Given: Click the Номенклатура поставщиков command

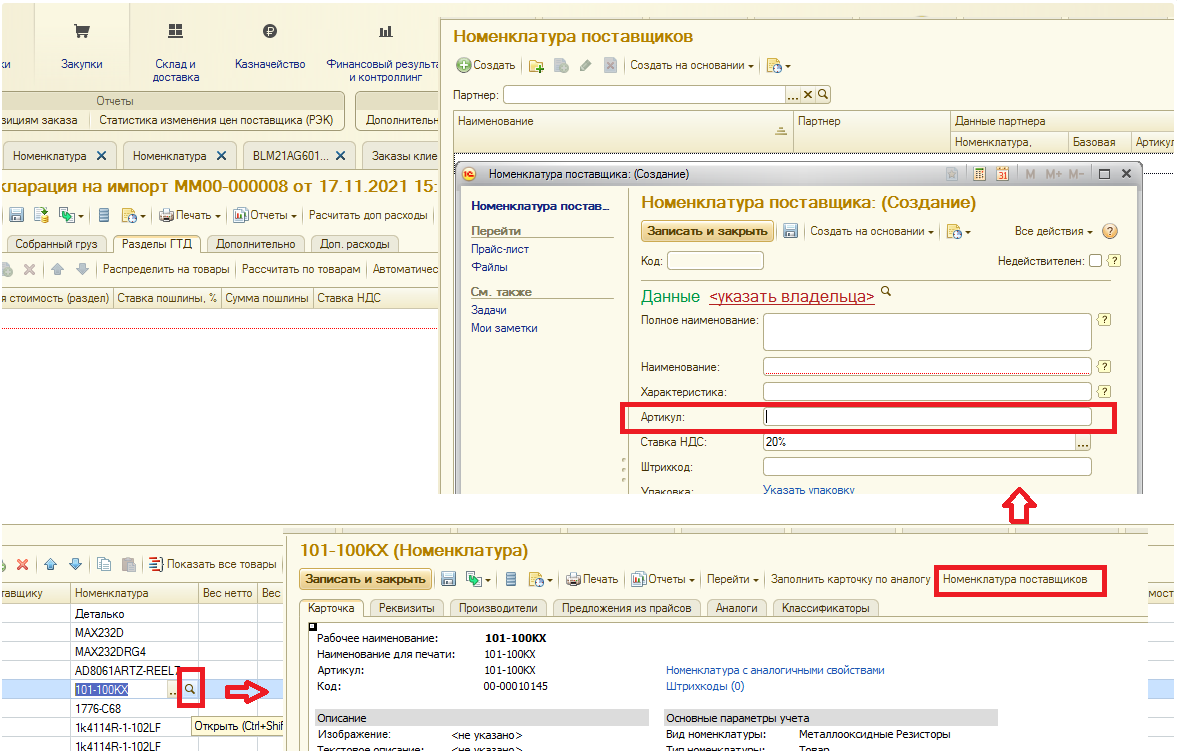Looking at the screenshot, I should (1015, 580).
